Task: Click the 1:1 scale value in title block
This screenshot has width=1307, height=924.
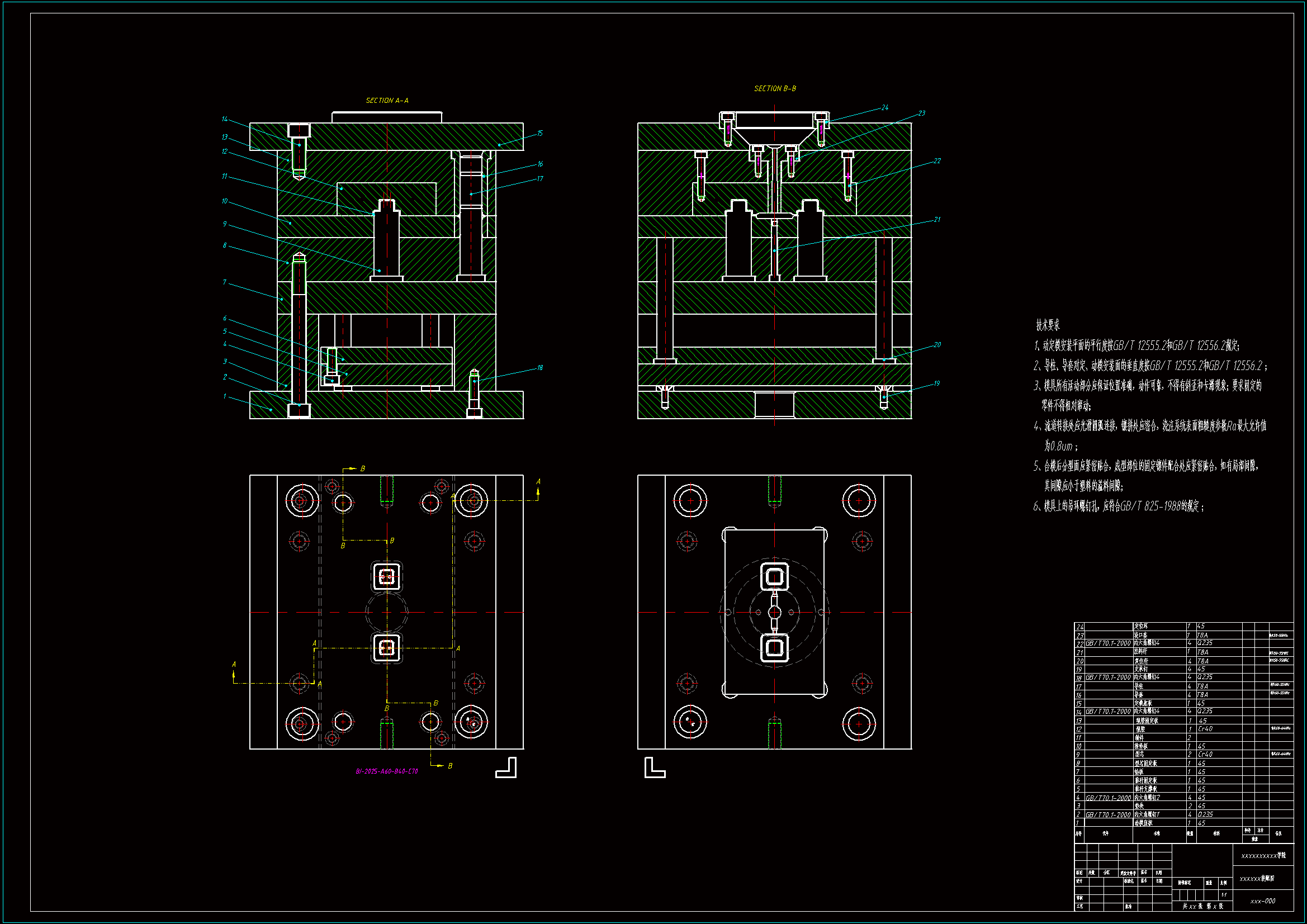Action: (x=1224, y=895)
